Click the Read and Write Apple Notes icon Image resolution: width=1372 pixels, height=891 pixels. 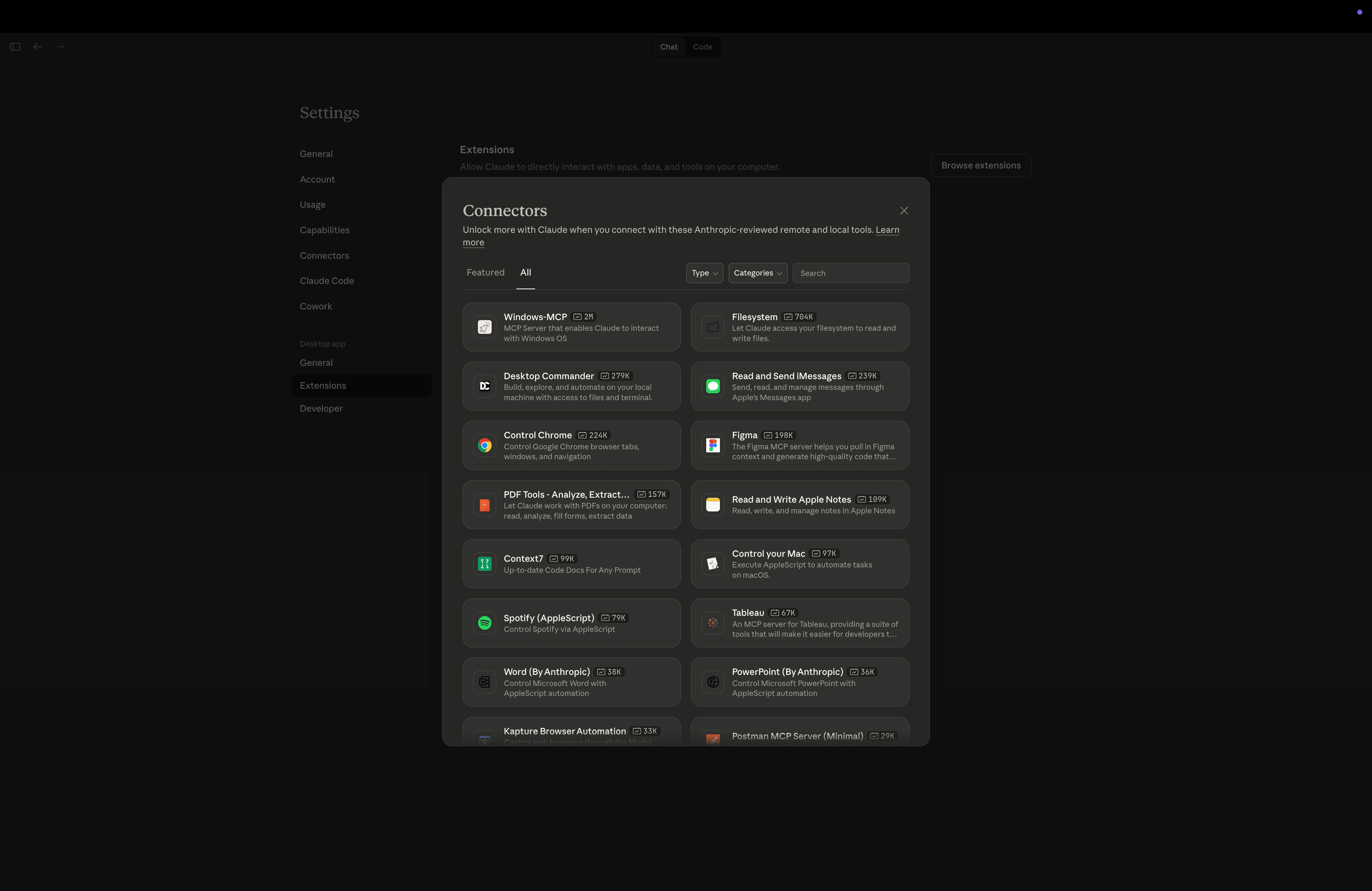click(713, 504)
